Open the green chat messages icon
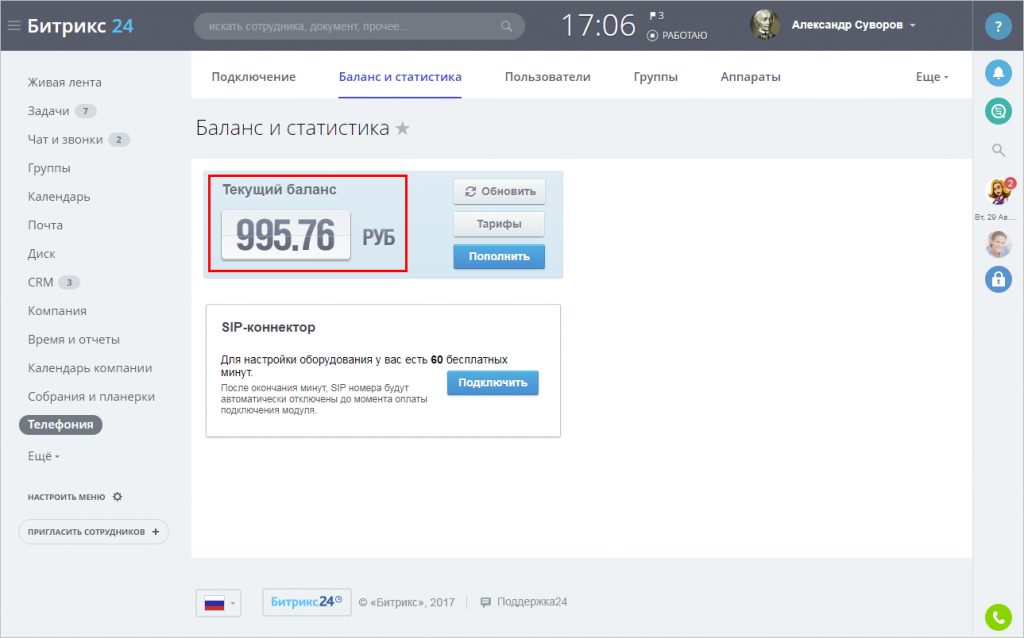 tap(998, 111)
